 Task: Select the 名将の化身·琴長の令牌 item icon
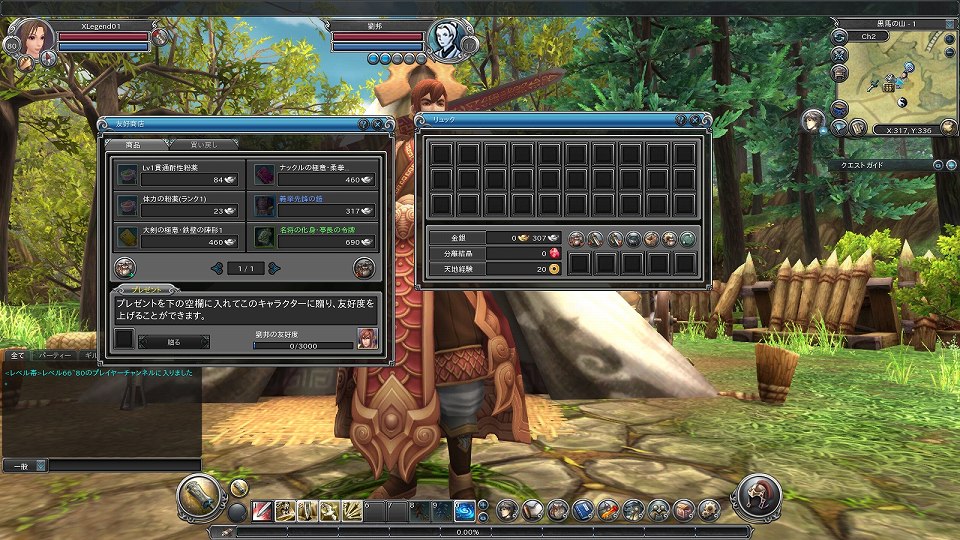click(262, 237)
